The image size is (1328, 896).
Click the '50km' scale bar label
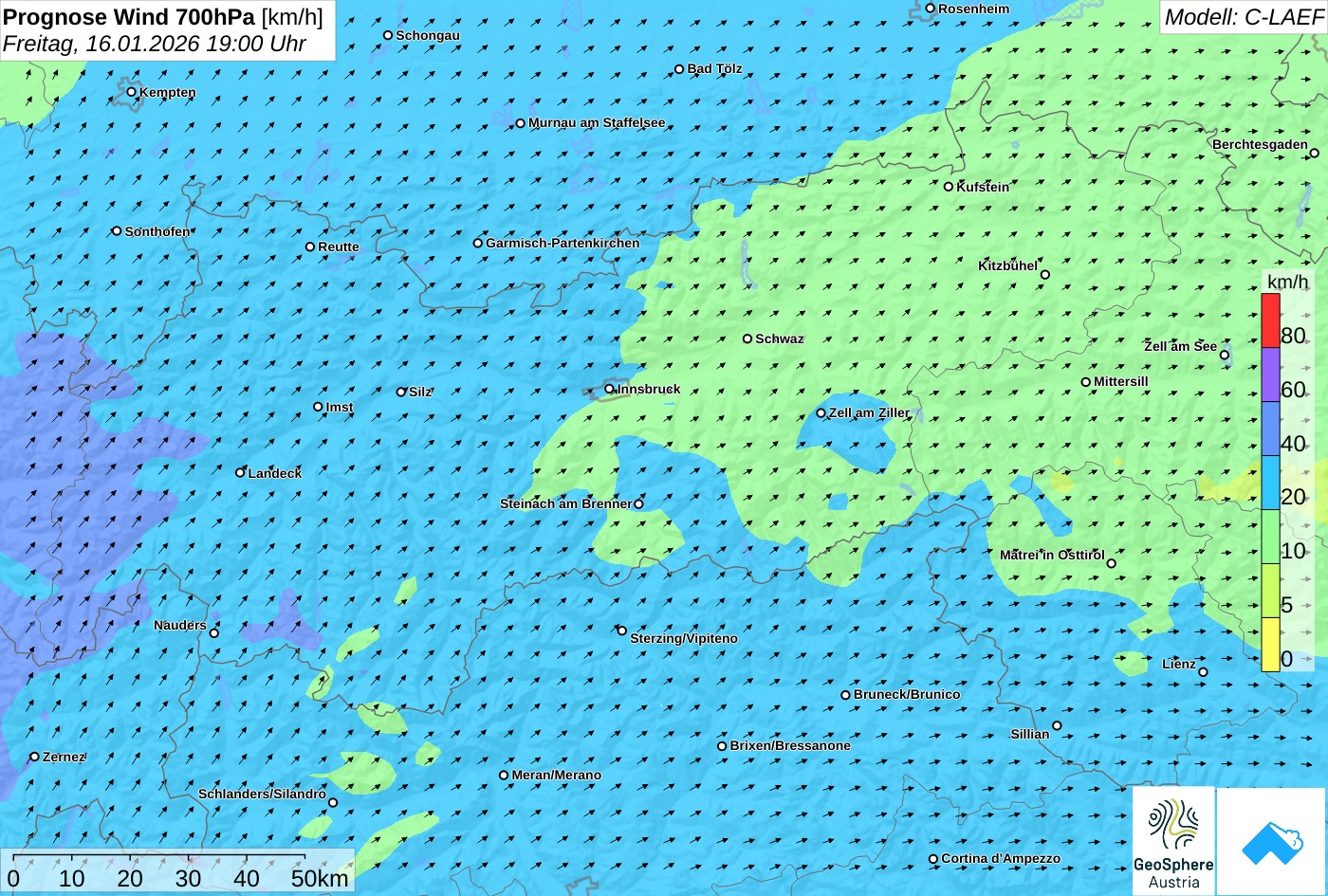[320, 878]
